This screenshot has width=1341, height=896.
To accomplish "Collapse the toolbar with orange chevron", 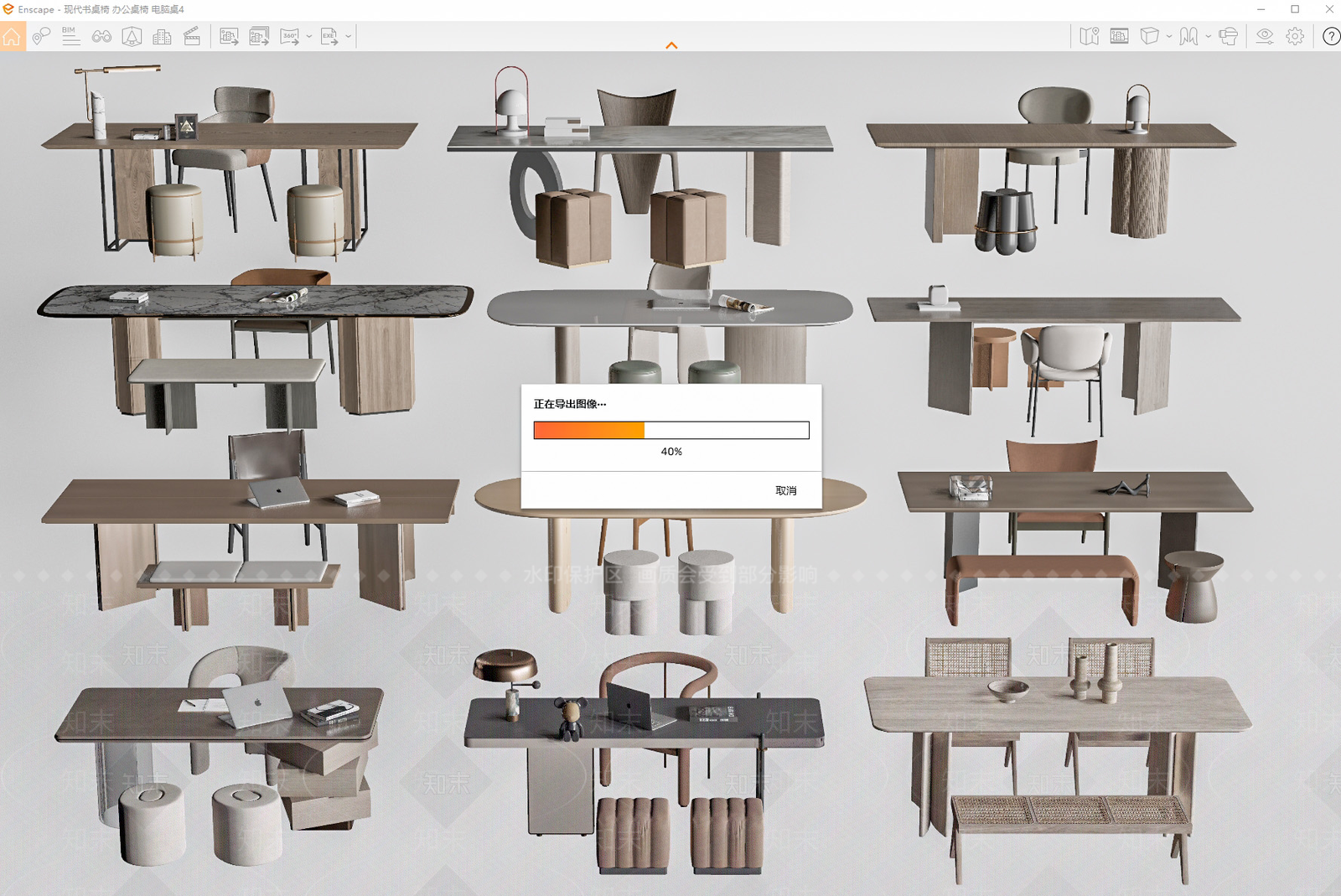I will (671, 45).
